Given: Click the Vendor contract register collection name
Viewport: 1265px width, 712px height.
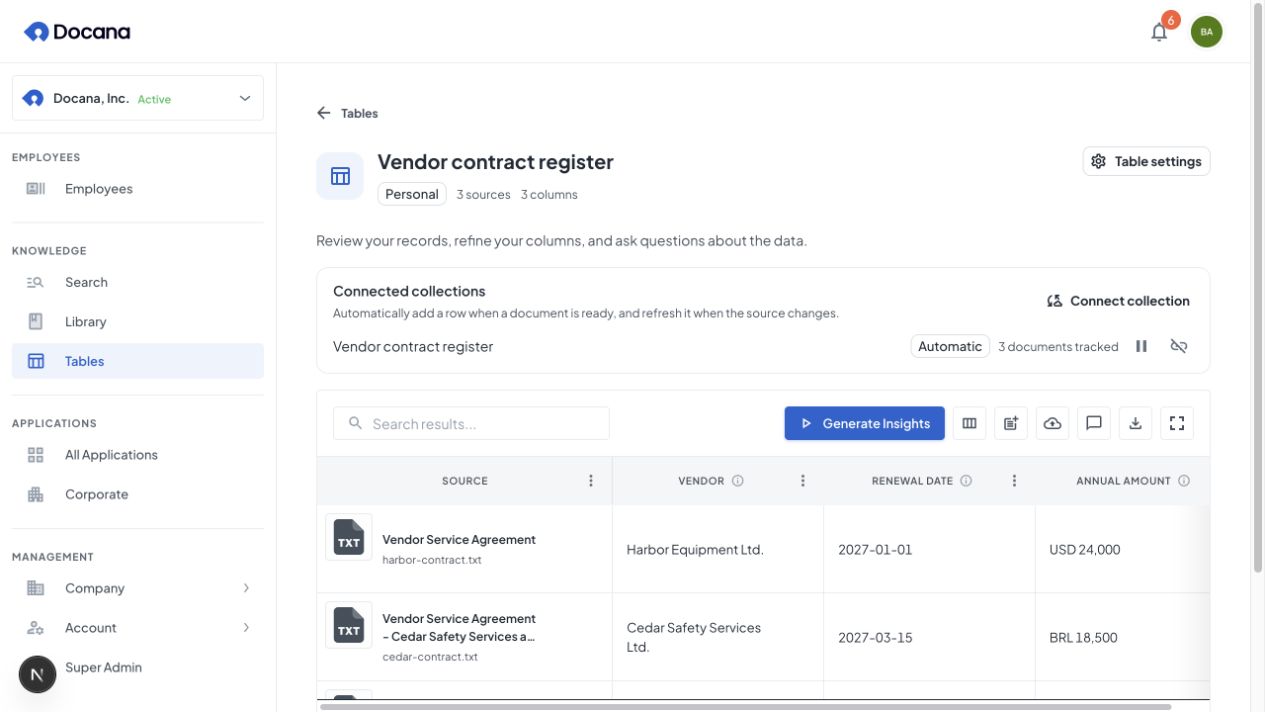Looking at the screenshot, I should [413, 346].
